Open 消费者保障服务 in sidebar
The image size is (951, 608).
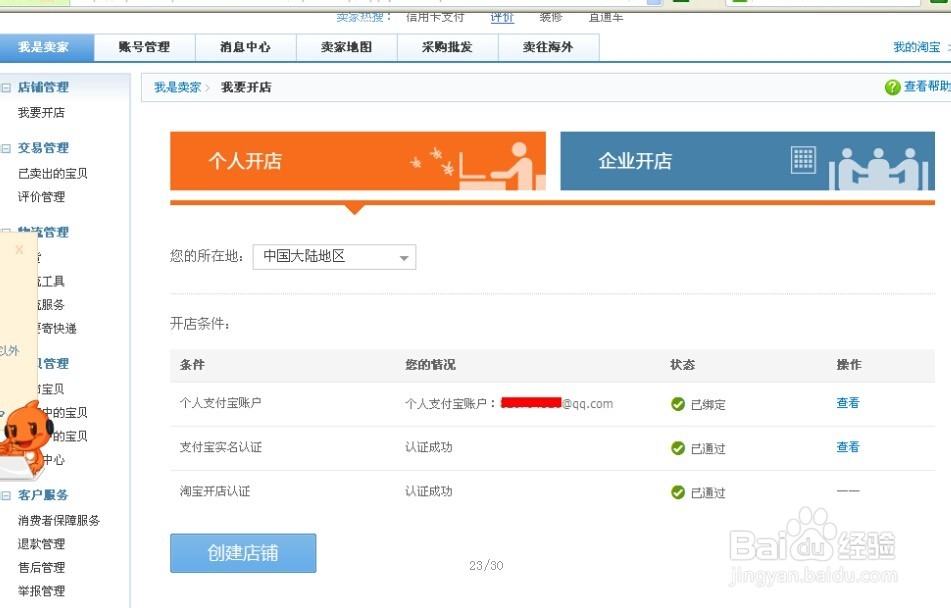(59, 521)
